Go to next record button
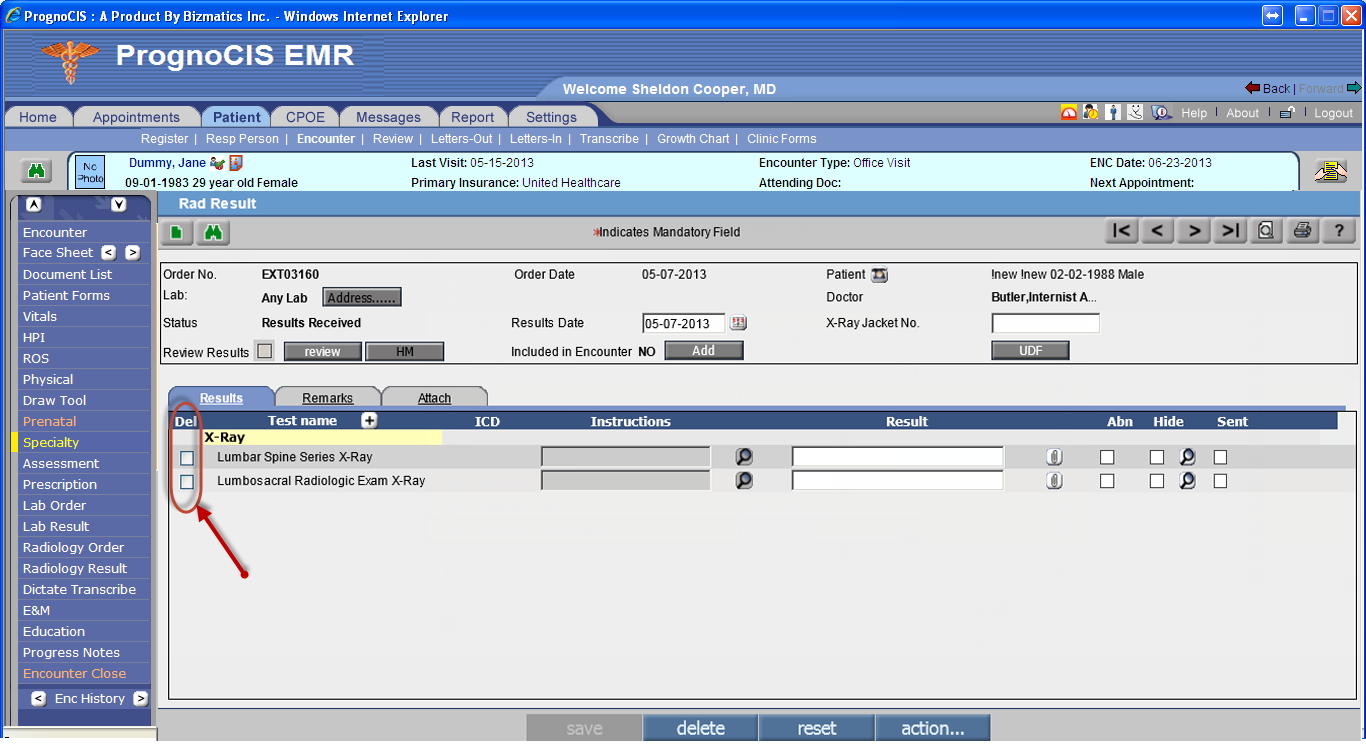 [1194, 231]
